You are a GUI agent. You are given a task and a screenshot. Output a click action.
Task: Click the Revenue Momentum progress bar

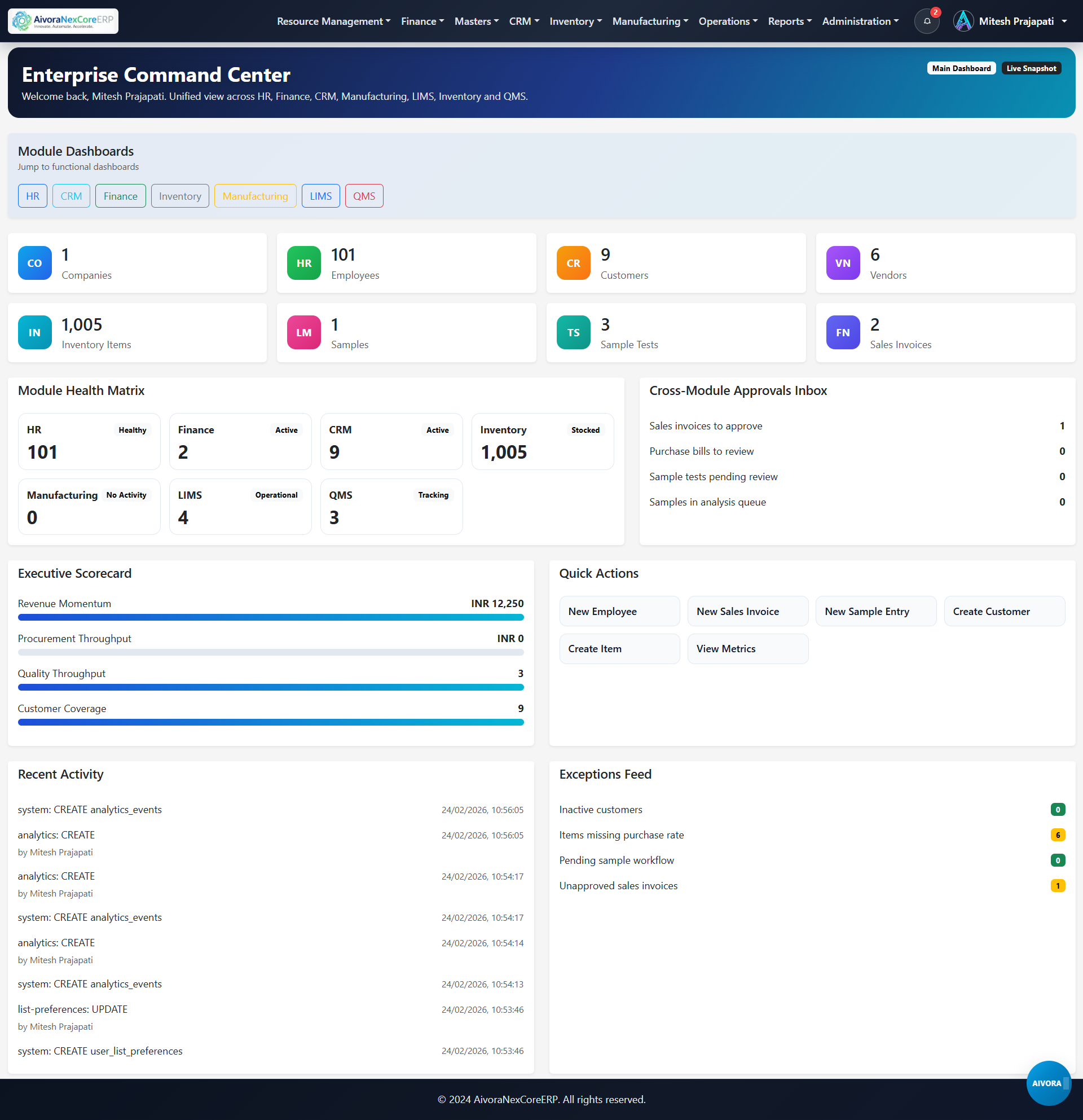pyautogui.click(x=271, y=617)
